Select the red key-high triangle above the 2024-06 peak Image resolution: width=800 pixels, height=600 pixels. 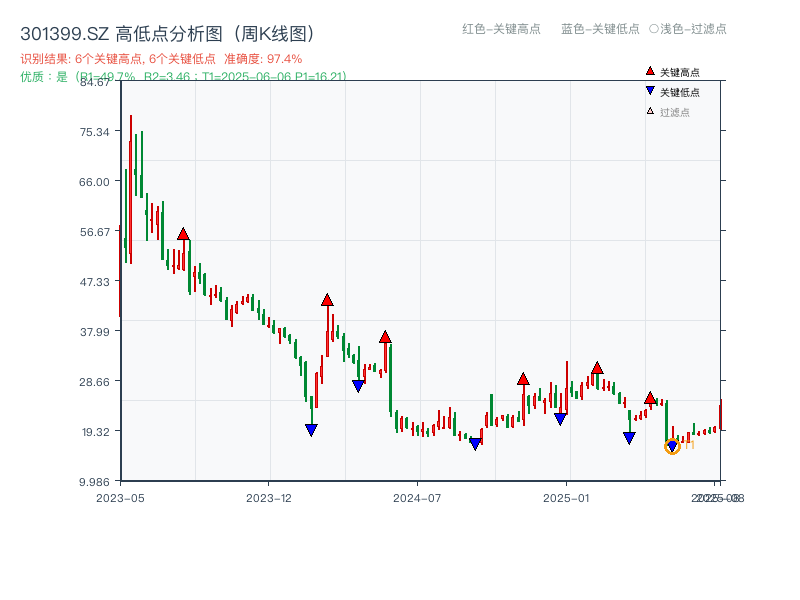tap(387, 336)
